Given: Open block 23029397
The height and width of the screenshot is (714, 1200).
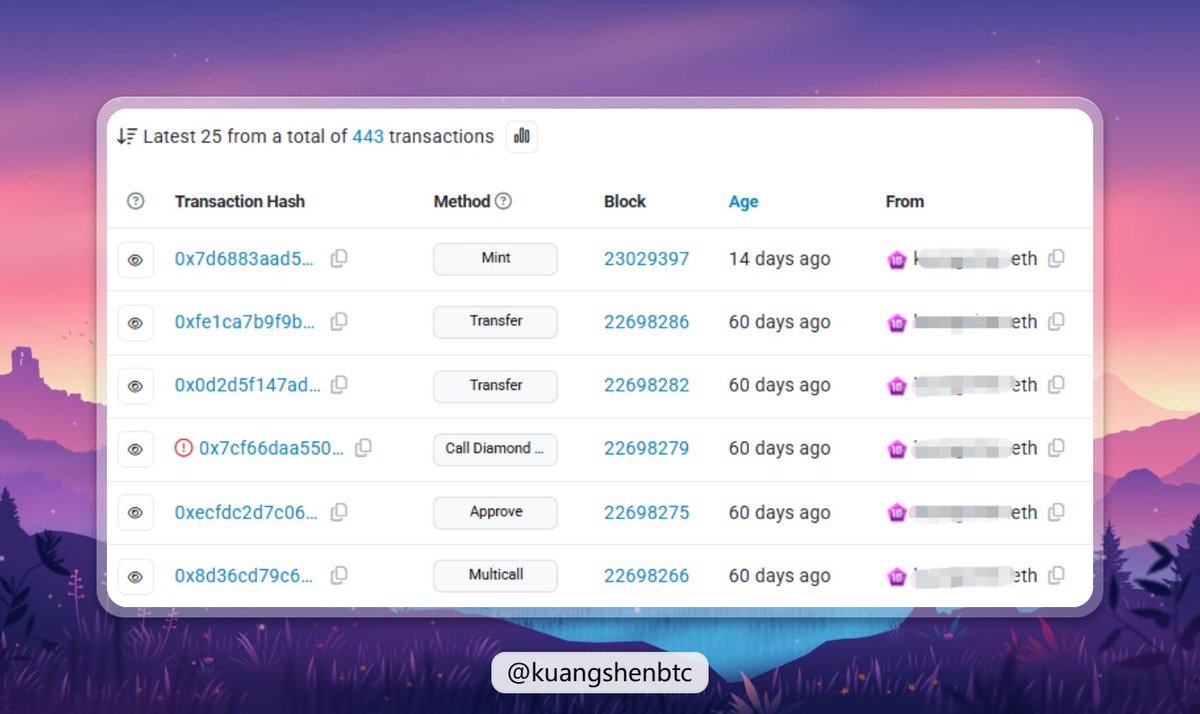Looking at the screenshot, I should 646,259.
